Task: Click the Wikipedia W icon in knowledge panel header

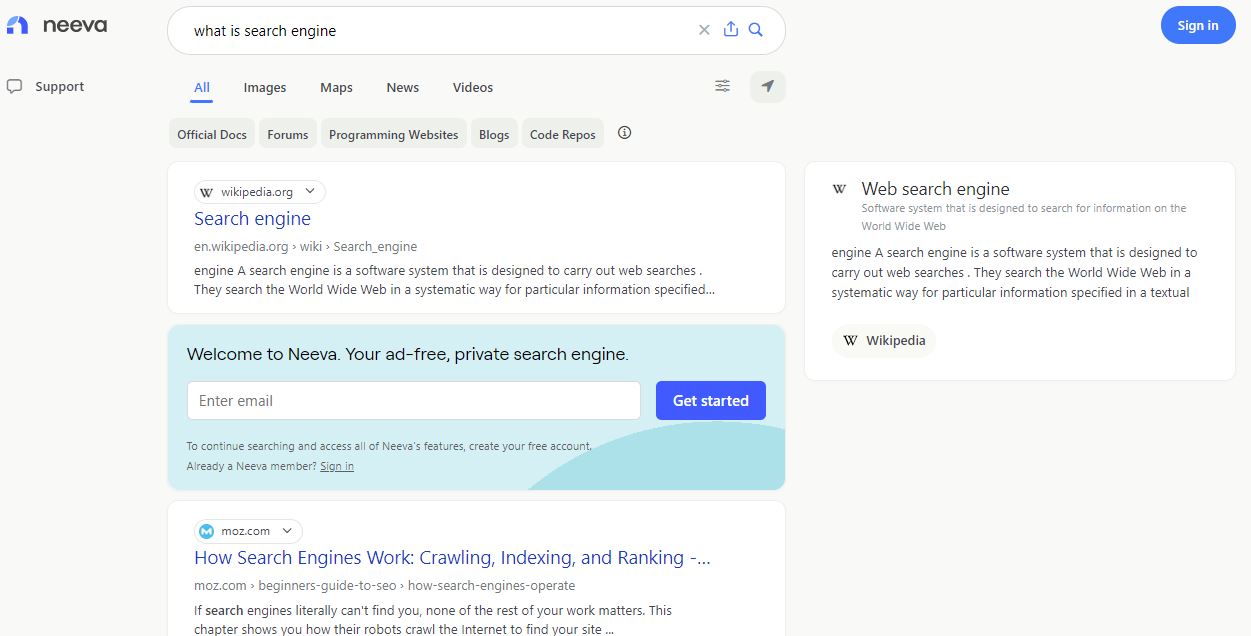Action: (x=840, y=189)
